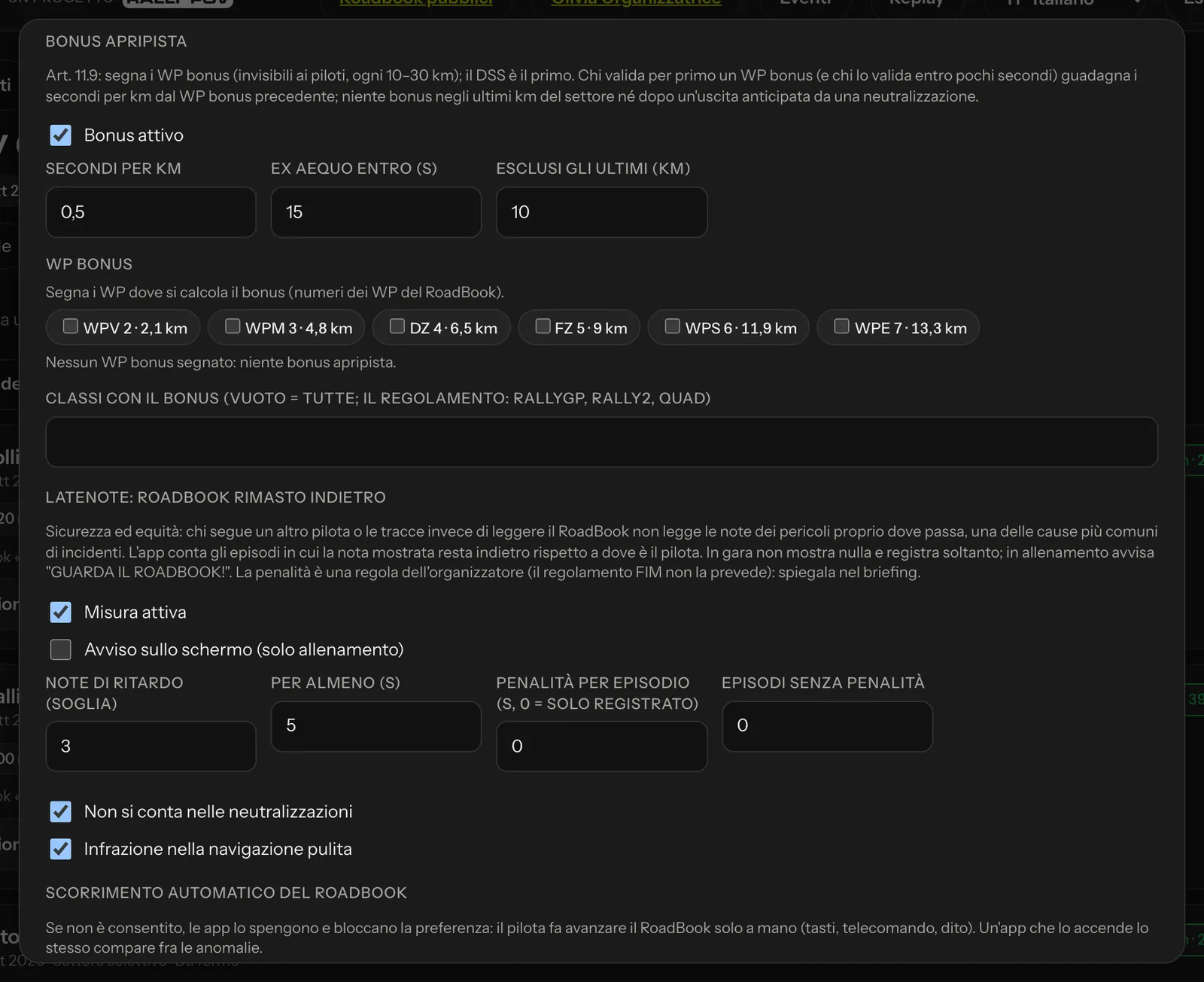
Task: Click the Penalità per episodio field
Action: tap(601, 746)
